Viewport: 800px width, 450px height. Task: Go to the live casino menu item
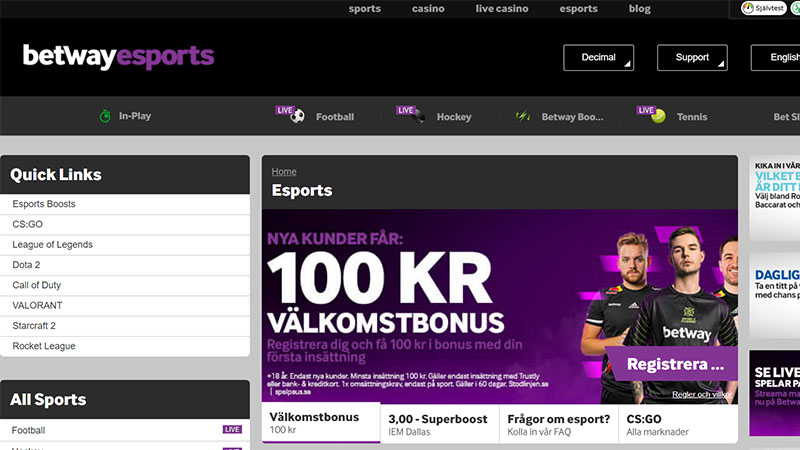point(502,9)
